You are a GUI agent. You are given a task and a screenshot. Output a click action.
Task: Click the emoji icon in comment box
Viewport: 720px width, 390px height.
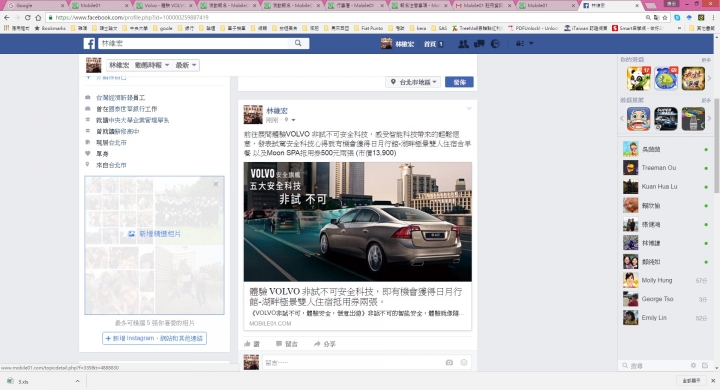tap(464, 362)
